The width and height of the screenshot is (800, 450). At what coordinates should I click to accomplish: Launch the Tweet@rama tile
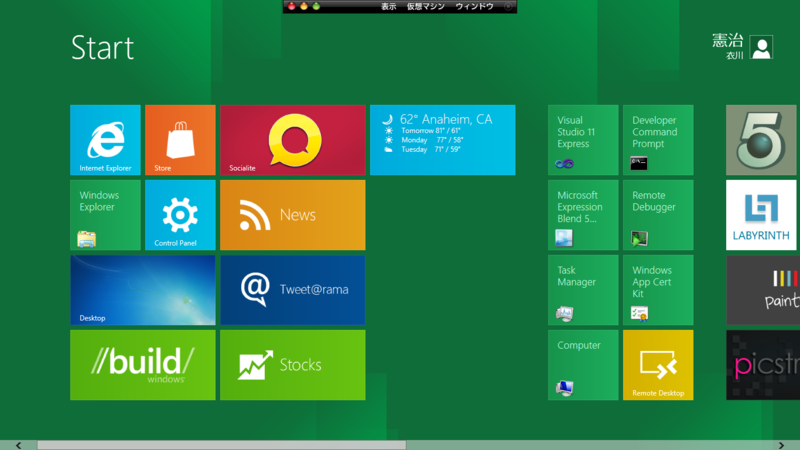coord(293,290)
